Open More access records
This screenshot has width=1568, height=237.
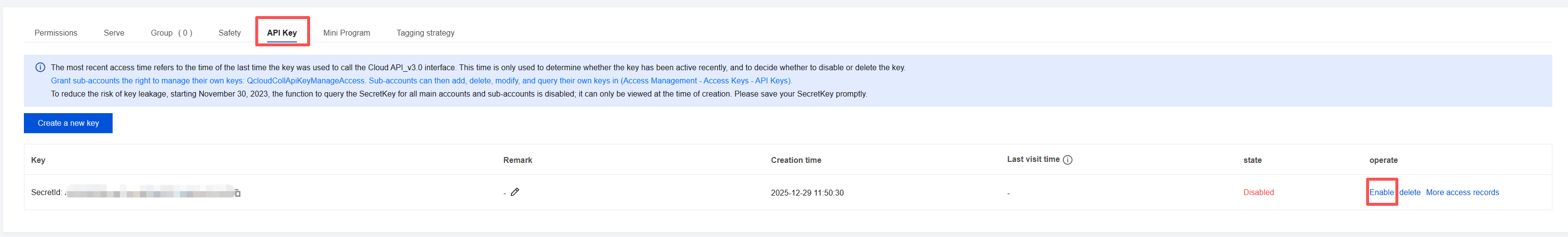tap(1462, 193)
